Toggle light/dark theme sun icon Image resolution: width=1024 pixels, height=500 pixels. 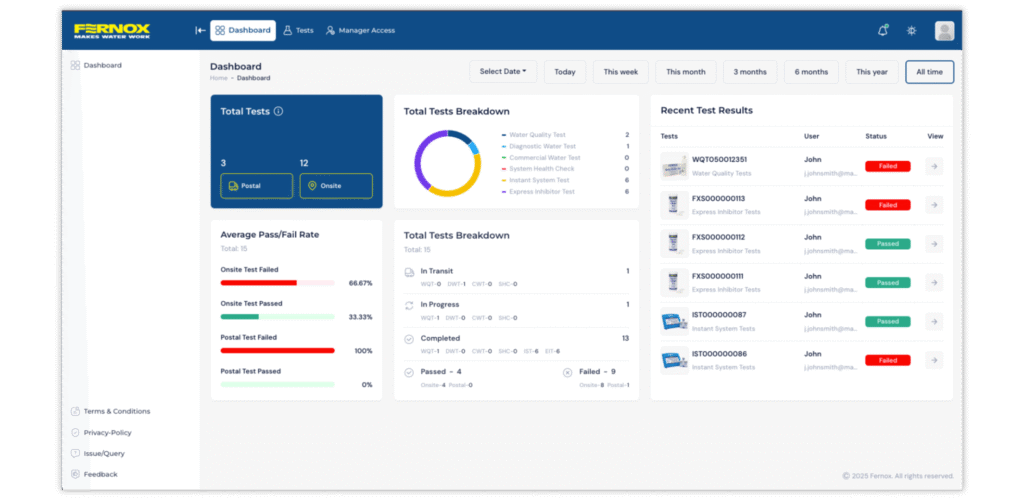[x=911, y=30]
